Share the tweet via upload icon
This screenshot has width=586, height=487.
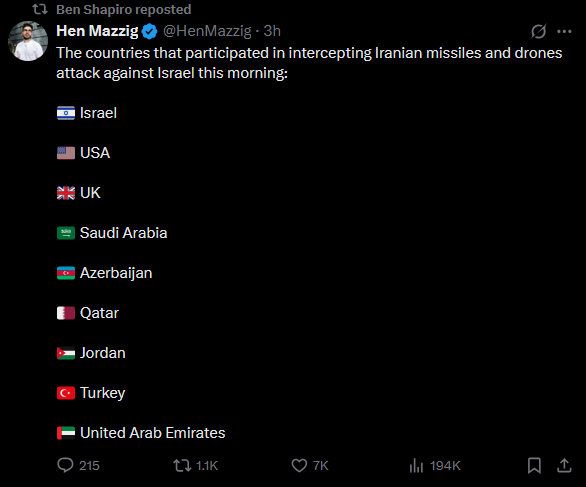564,465
